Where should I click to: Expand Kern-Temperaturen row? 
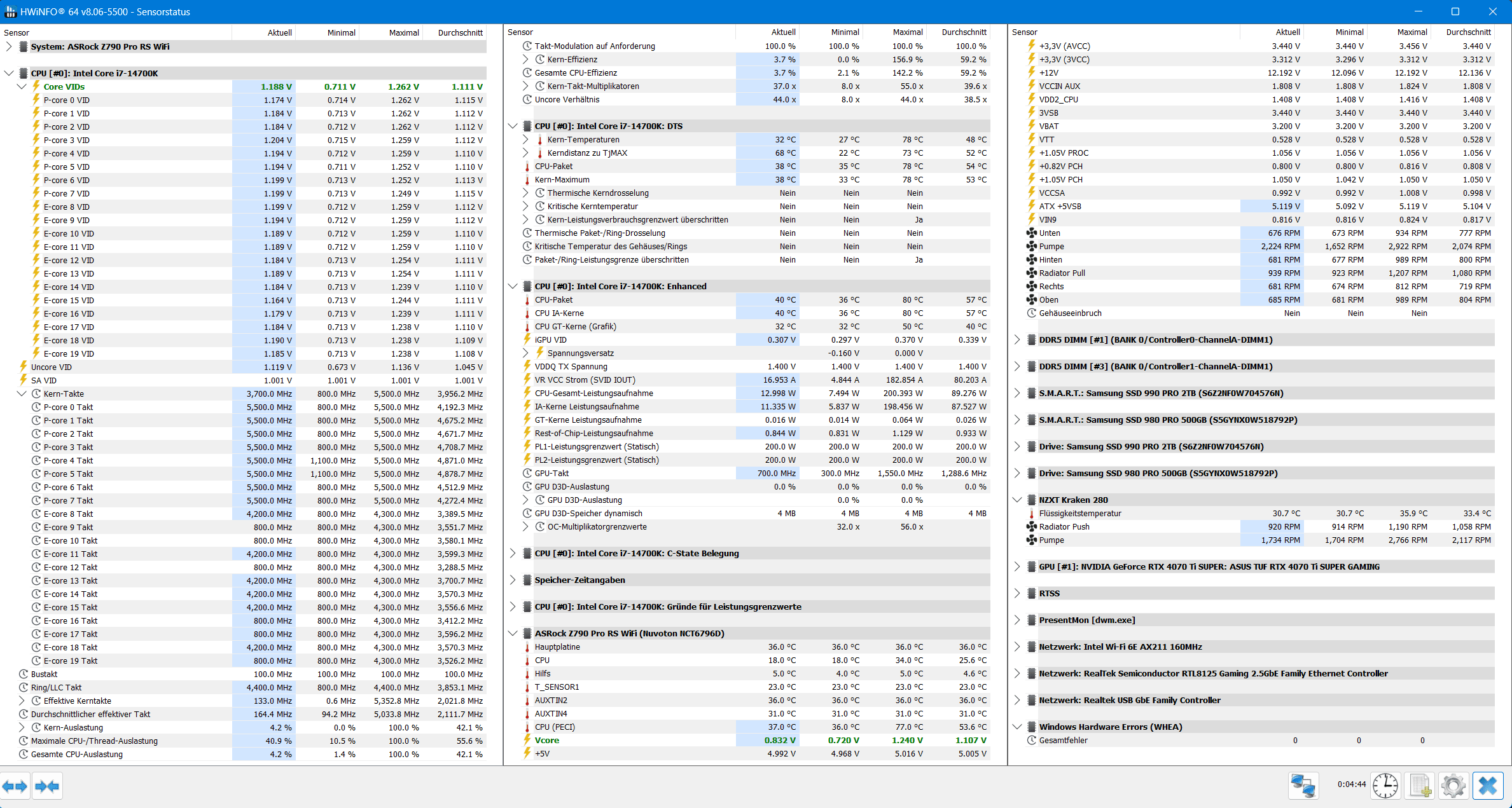[x=525, y=139]
